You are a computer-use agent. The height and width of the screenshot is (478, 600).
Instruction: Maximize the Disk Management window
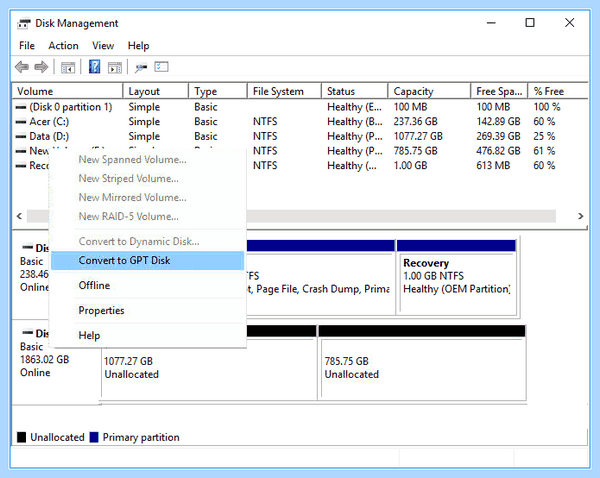tap(530, 23)
